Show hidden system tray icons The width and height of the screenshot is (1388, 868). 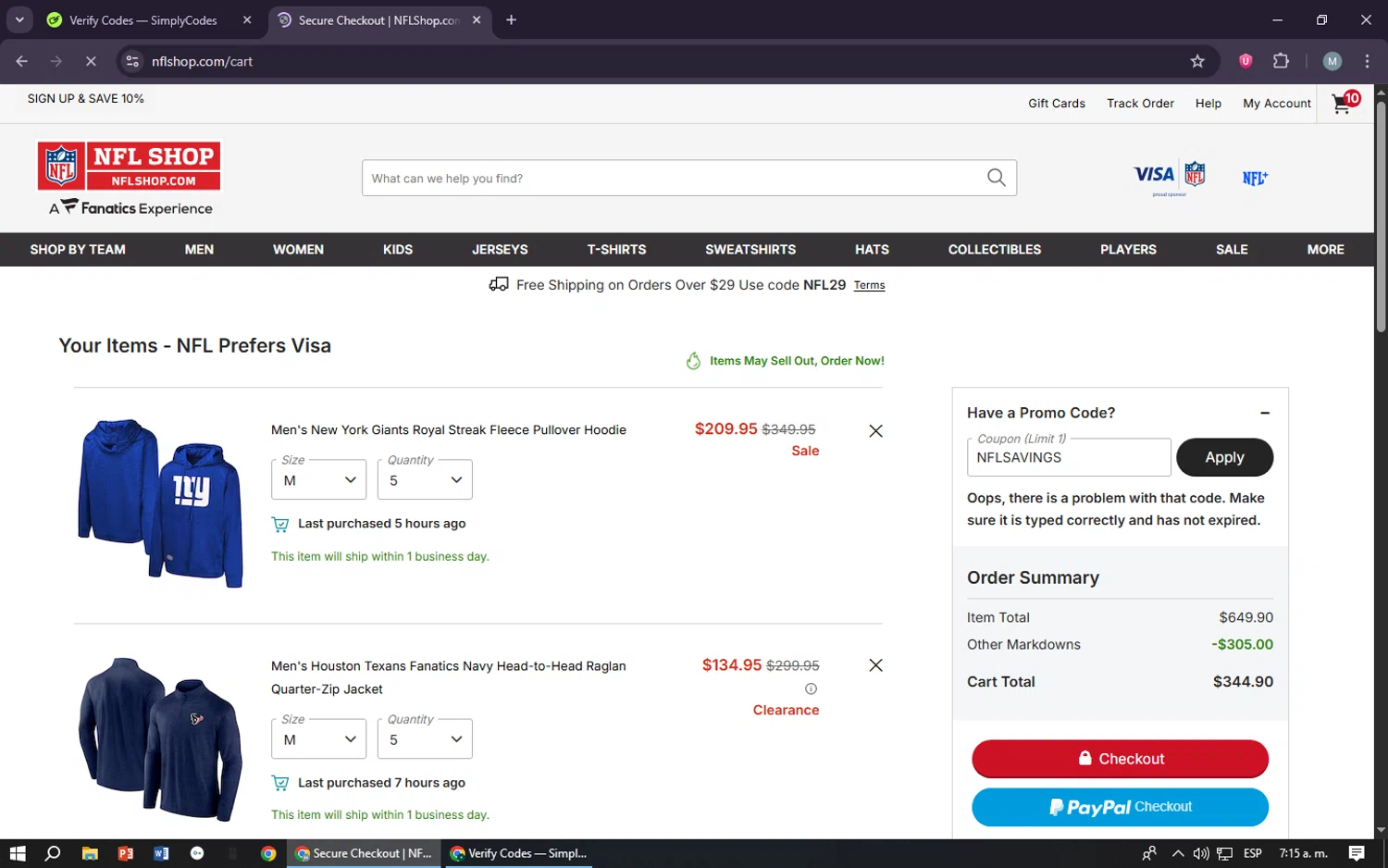point(1178,853)
